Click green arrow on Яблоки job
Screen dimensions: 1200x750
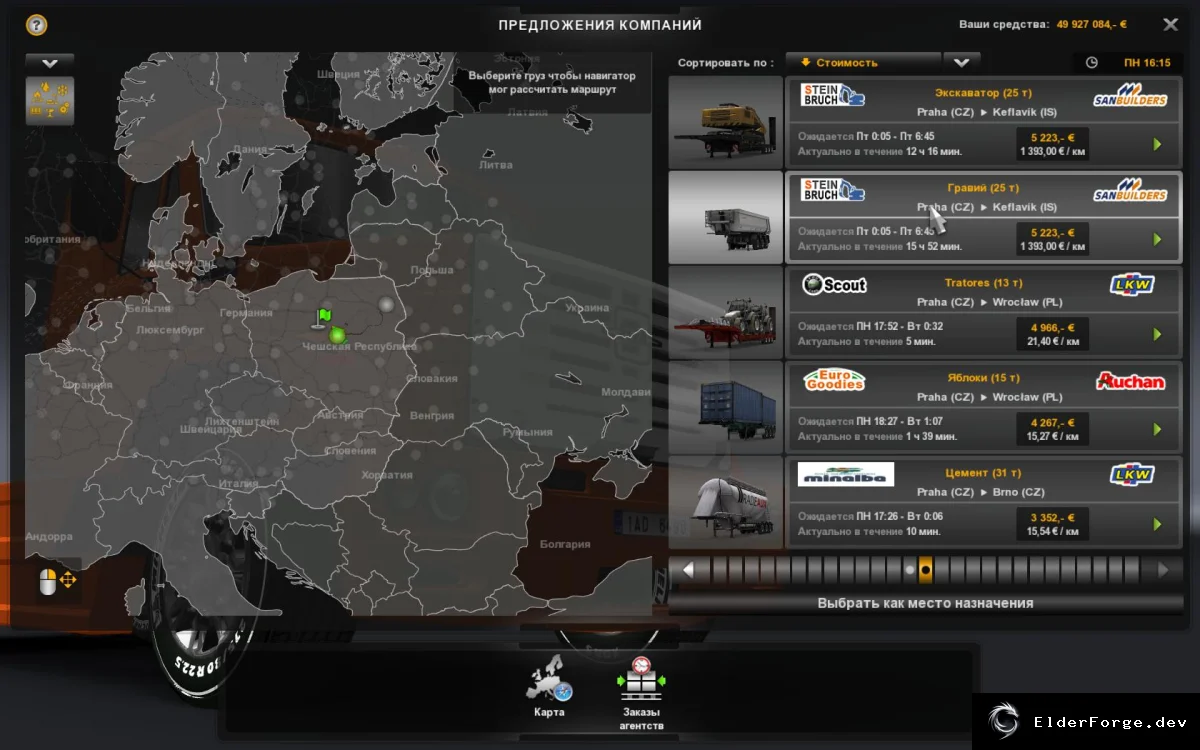(1157, 430)
